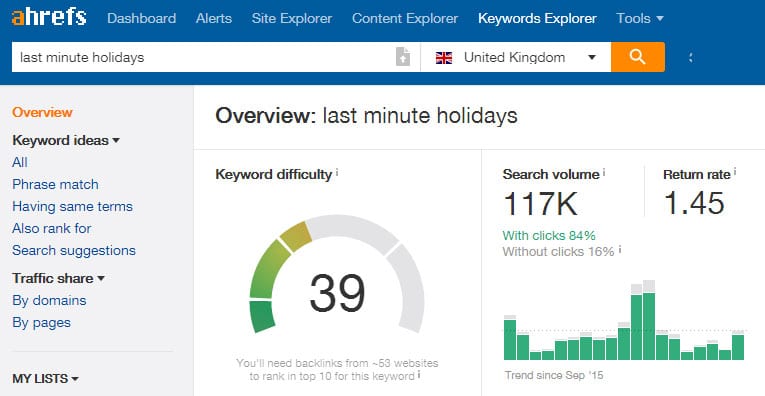Click the Keyword difficulty info icon

[337, 173]
